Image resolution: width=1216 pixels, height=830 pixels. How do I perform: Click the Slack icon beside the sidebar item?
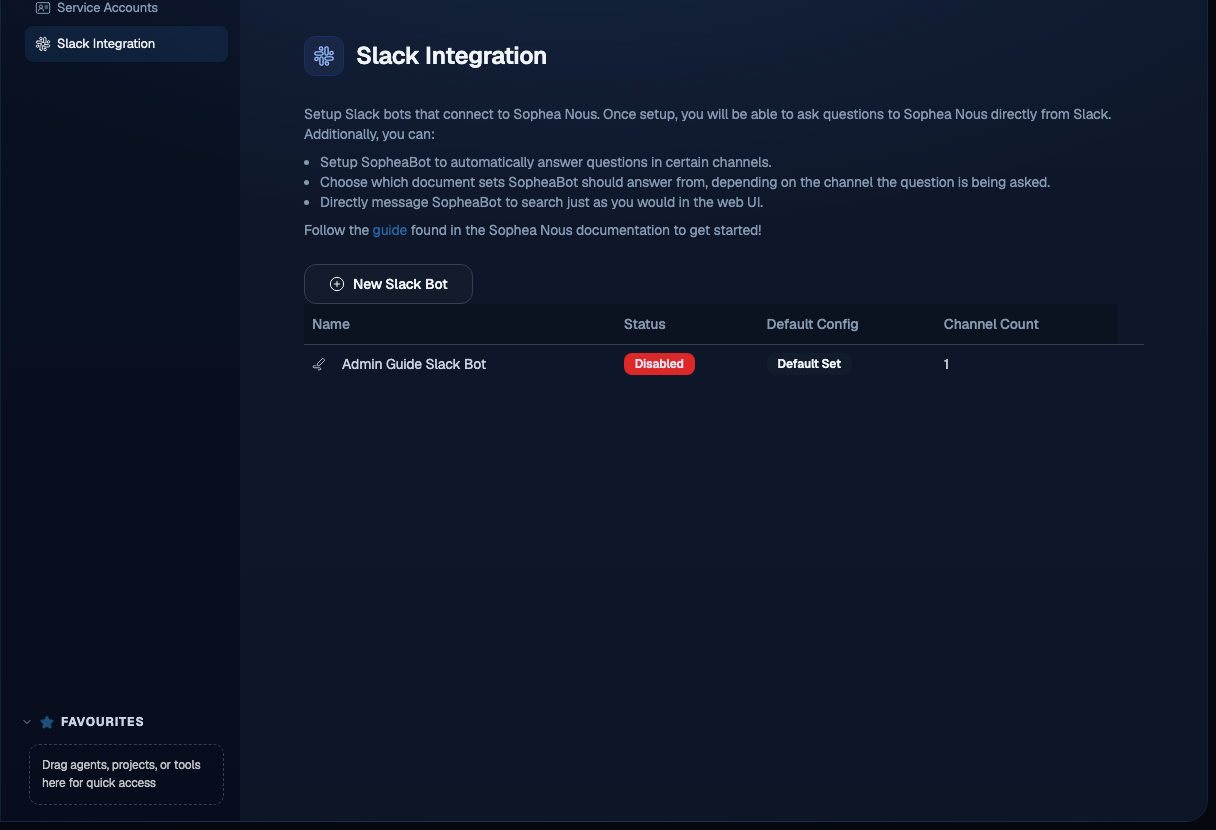(42, 44)
